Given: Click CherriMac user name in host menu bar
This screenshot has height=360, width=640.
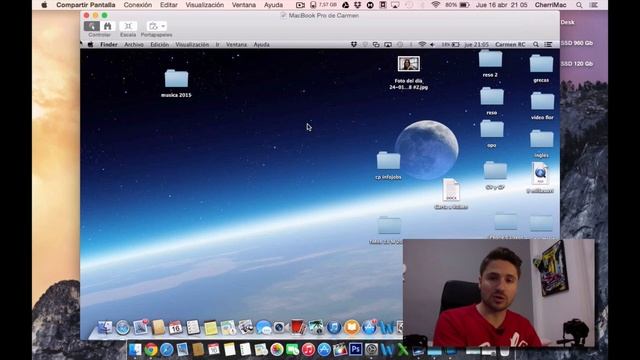Looking at the screenshot, I should click(x=550, y=5).
